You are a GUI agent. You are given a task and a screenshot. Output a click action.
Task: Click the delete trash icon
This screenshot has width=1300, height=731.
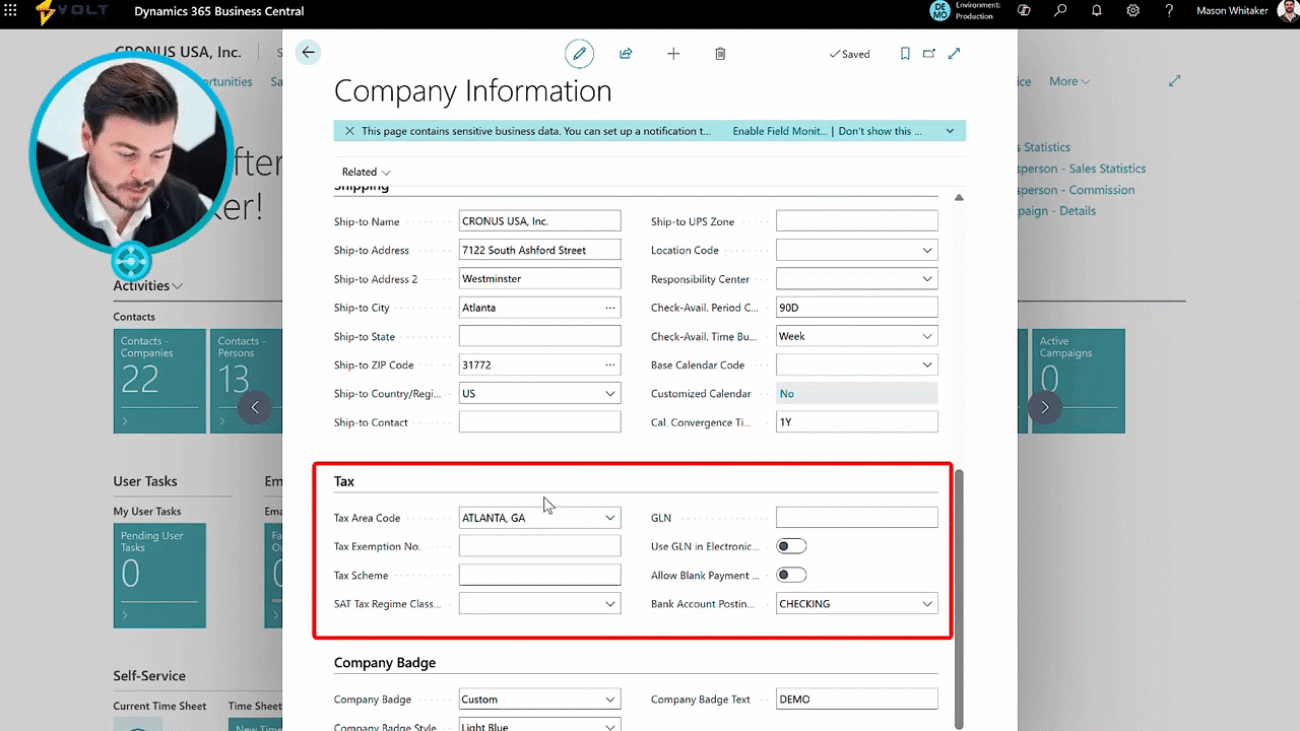720,54
